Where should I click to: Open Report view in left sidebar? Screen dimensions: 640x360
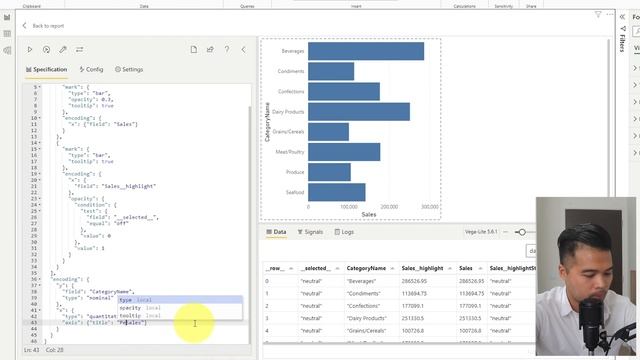click(x=7, y=17)
